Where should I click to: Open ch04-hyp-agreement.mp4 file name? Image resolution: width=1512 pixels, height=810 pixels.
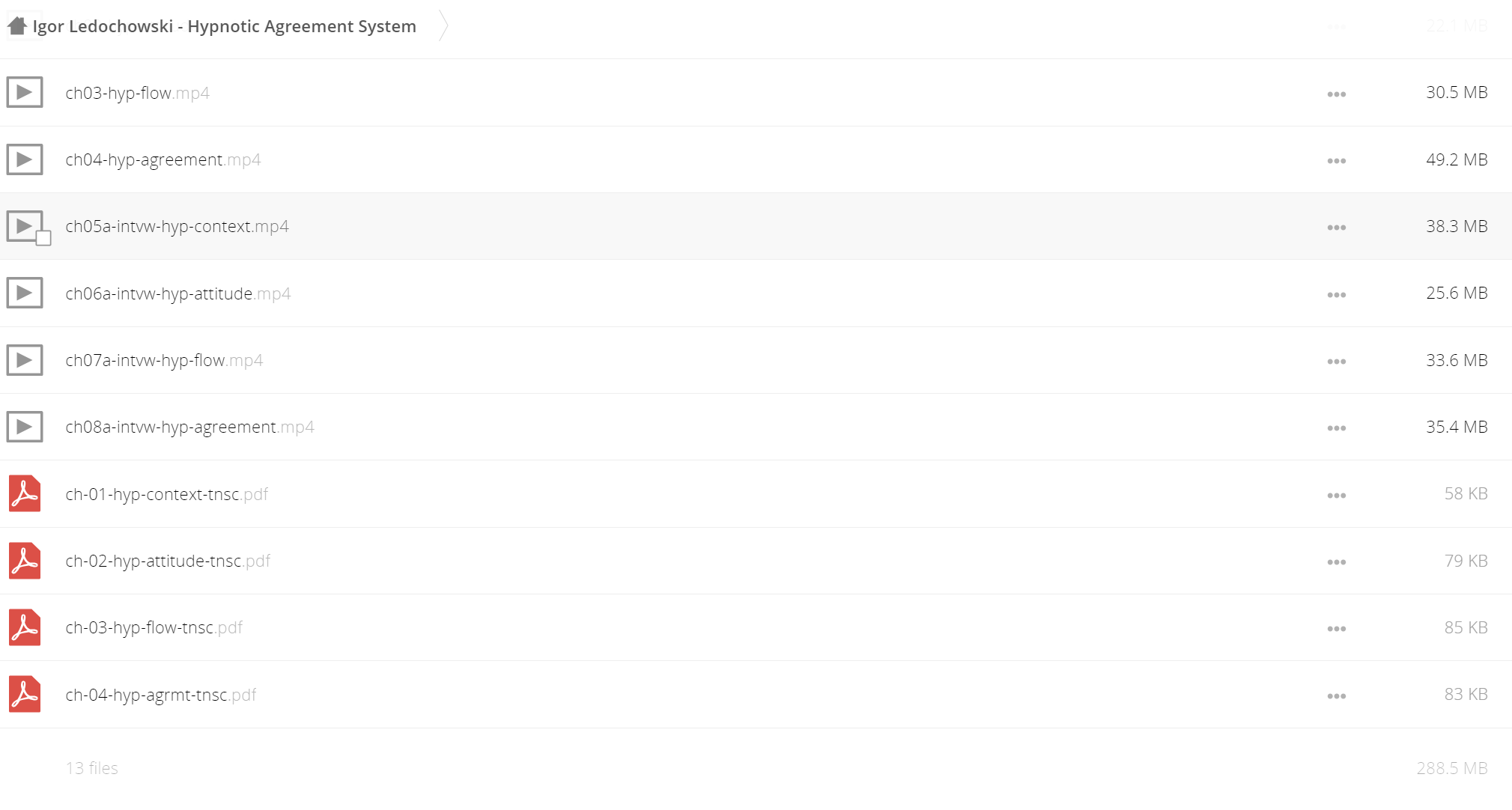coord(163,159)
